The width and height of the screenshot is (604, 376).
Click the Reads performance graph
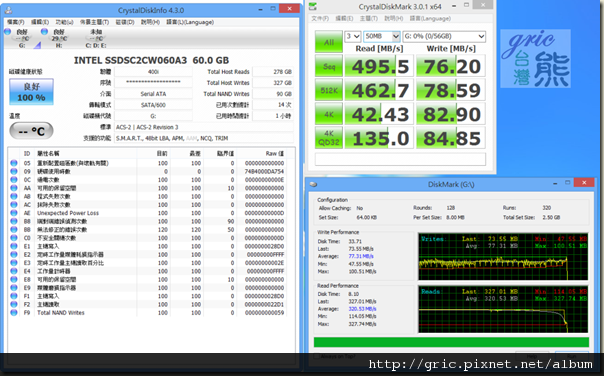pos(503,309)
